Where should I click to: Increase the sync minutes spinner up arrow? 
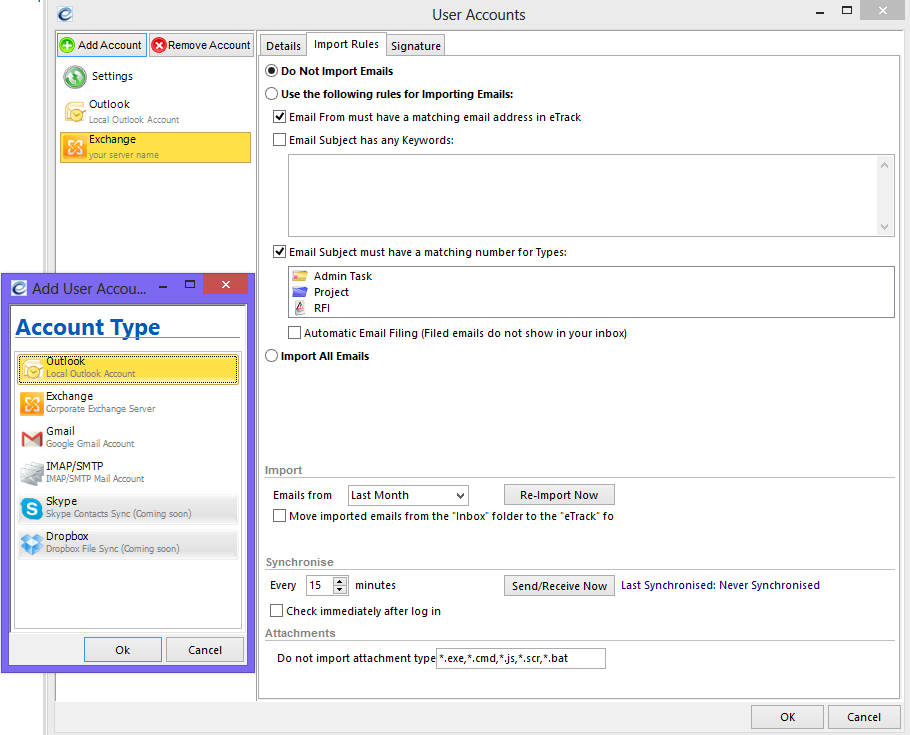(x=340, y=581)
